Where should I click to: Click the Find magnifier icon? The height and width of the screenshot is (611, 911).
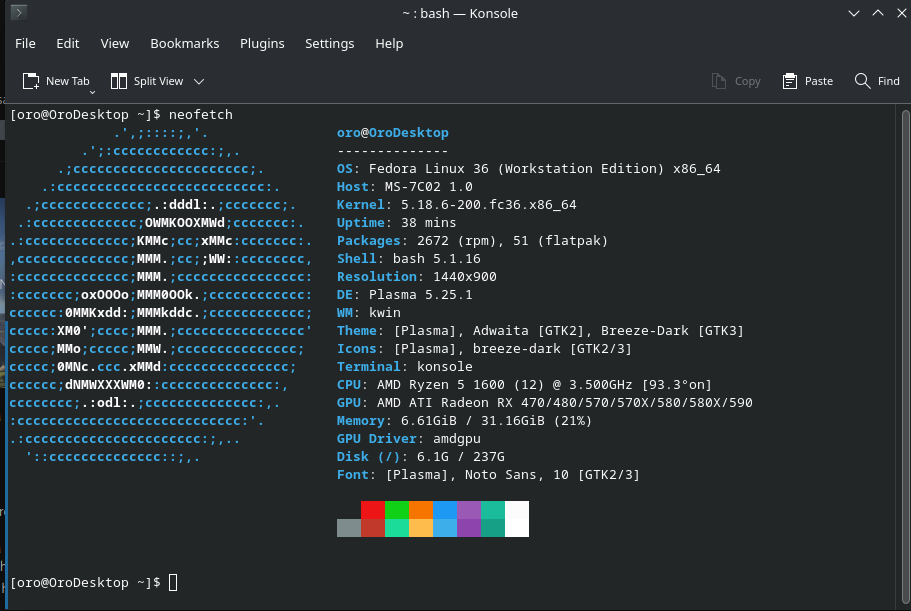coord(862,81)
